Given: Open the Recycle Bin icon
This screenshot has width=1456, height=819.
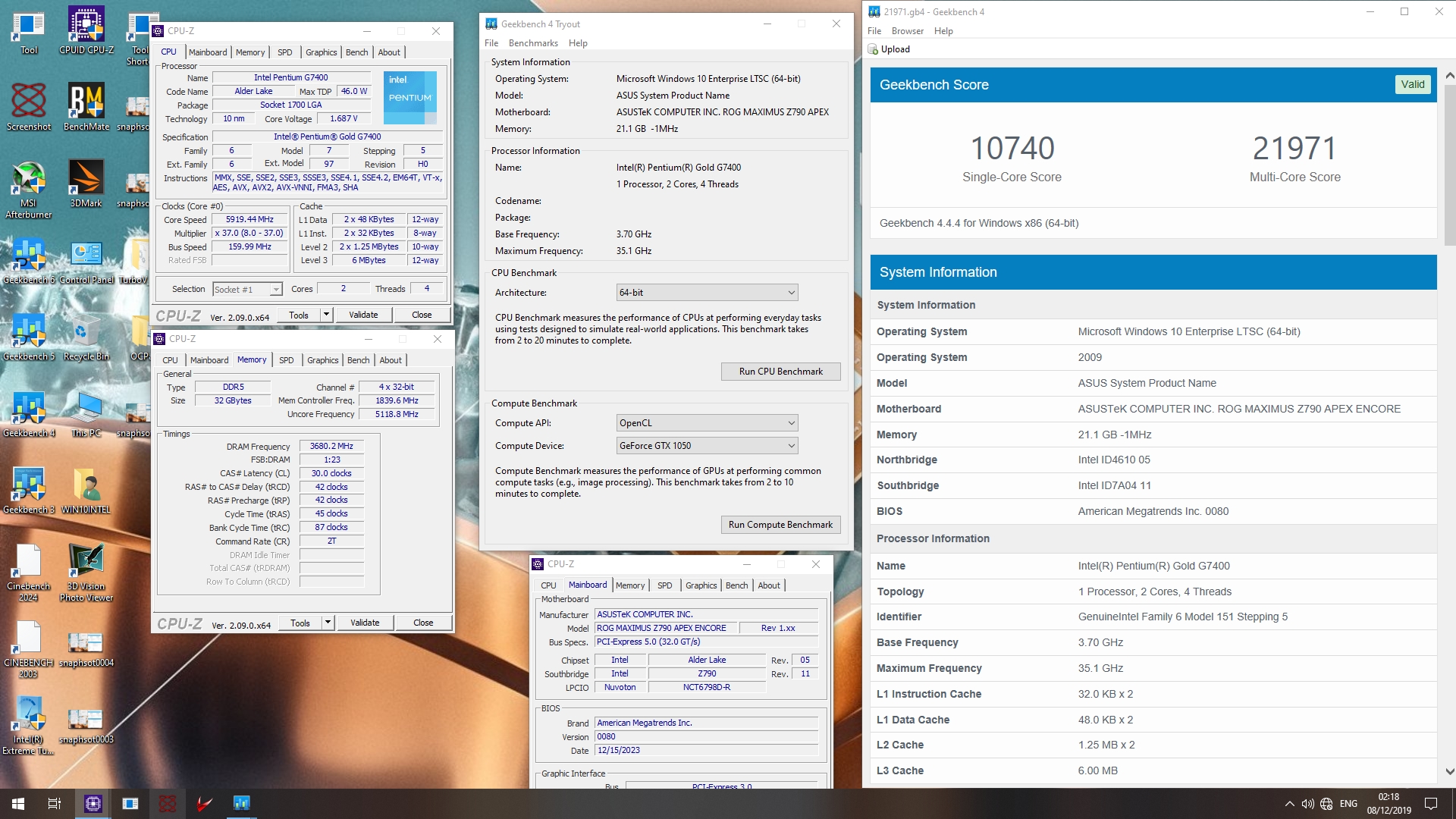Looking at the screenshot, I should pos(86,337).
